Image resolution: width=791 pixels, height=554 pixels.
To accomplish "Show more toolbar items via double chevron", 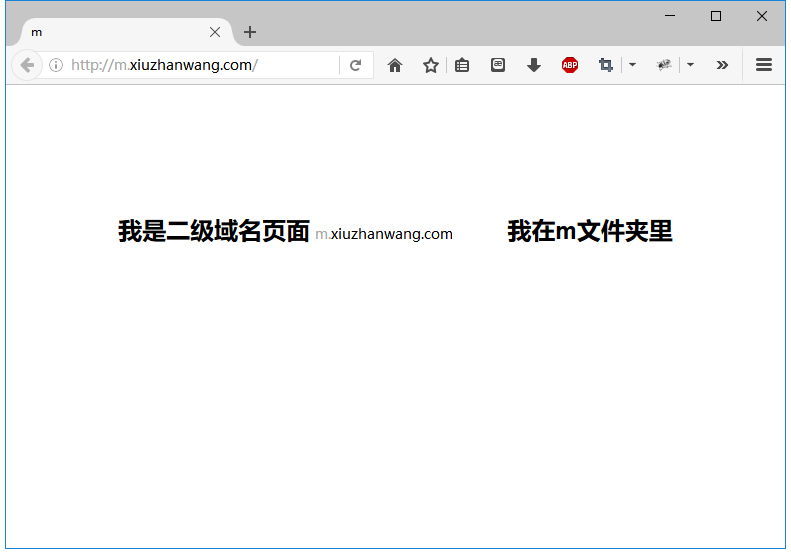I will tap(722, 65).
